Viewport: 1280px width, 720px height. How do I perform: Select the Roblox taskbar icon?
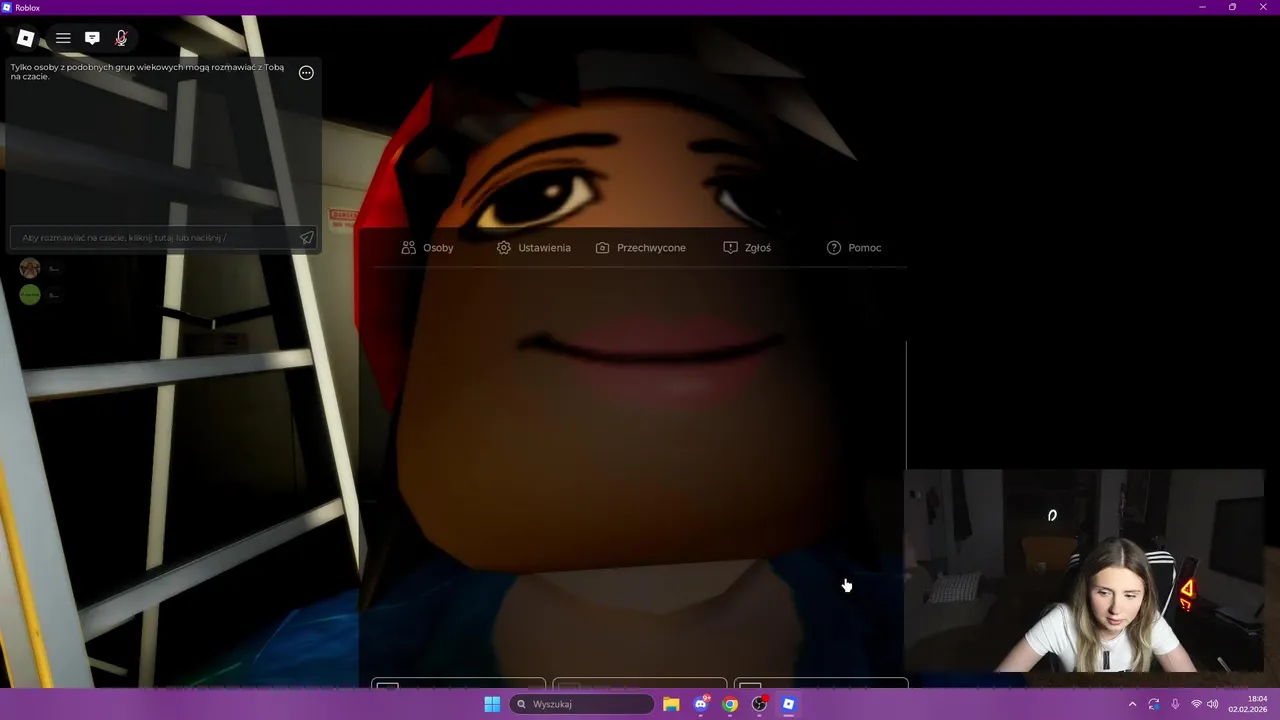[x=788, y=704]
